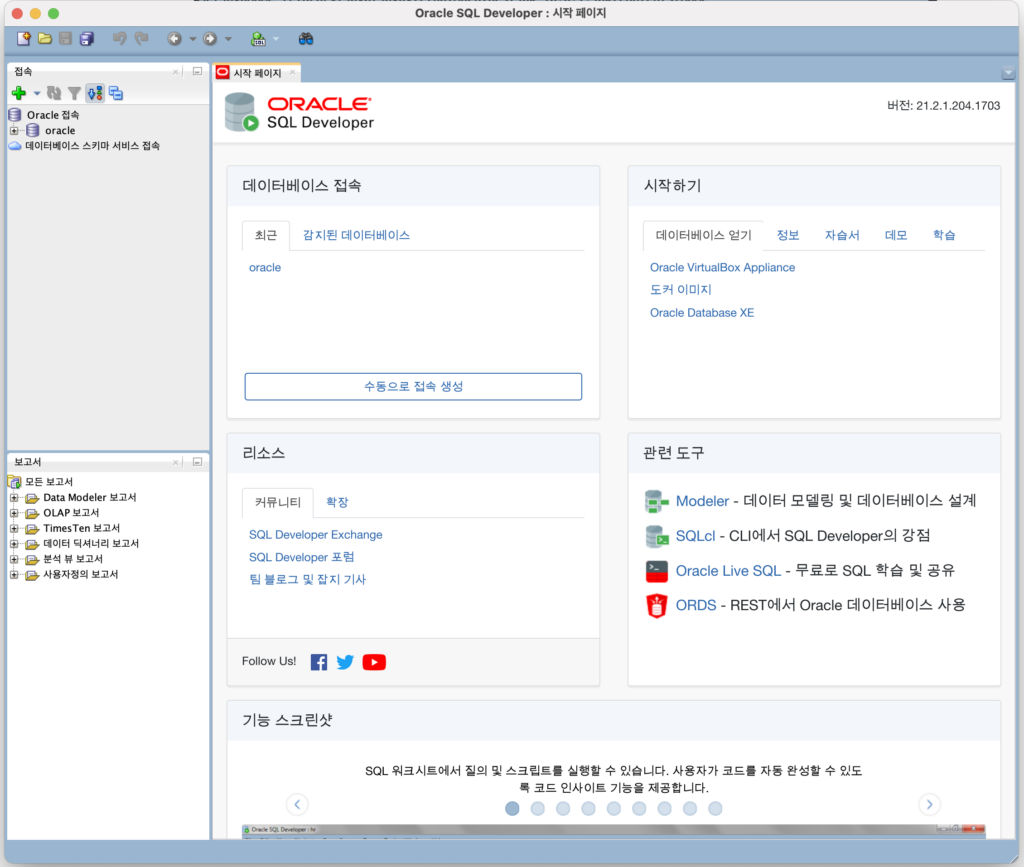Viewport: 1024px width, 867px height.
Task: Go to previous feature screenshot with left arrow
Action: (297, 804)
